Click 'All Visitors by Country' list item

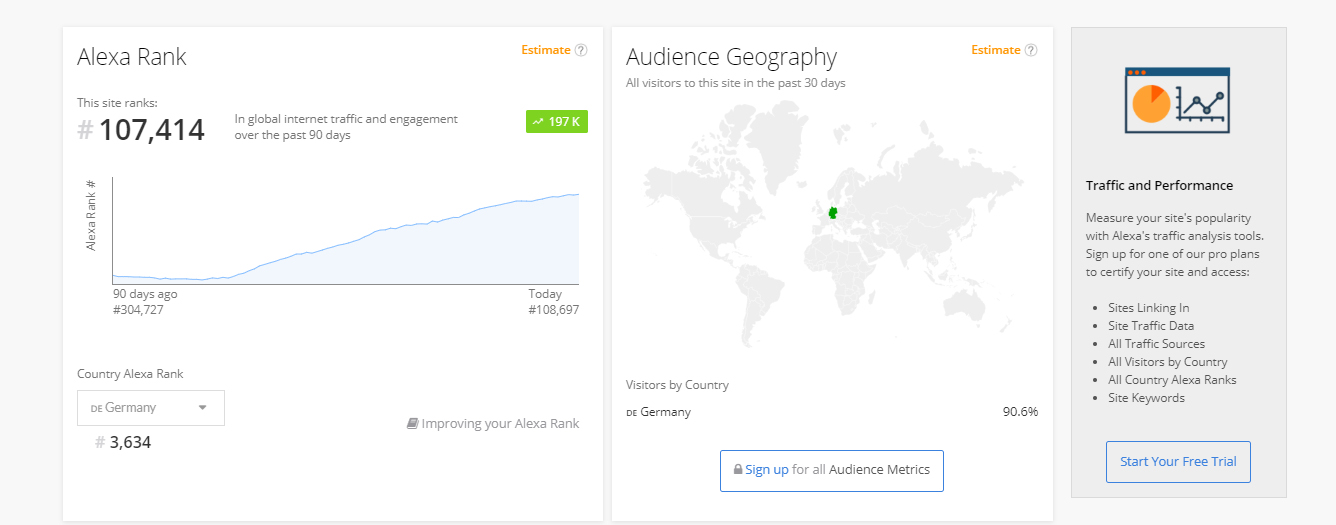click(x=1168, y=362)
